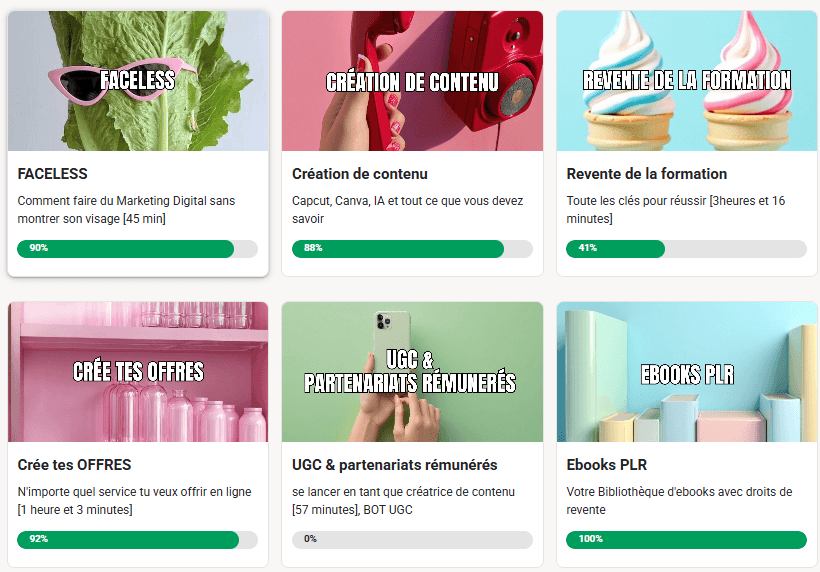Click the UGC & partenariats rémunérés title

click(395, 464)
